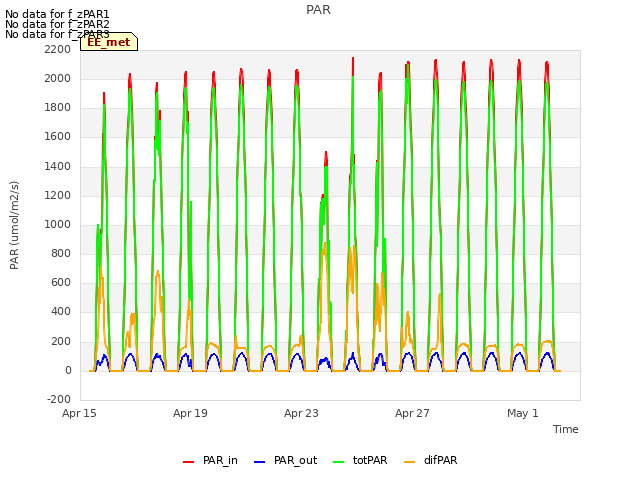Click the blue PAR_out legend swatch
The width and height of the screenshot is (640, 480).
(x=260, y=462)
